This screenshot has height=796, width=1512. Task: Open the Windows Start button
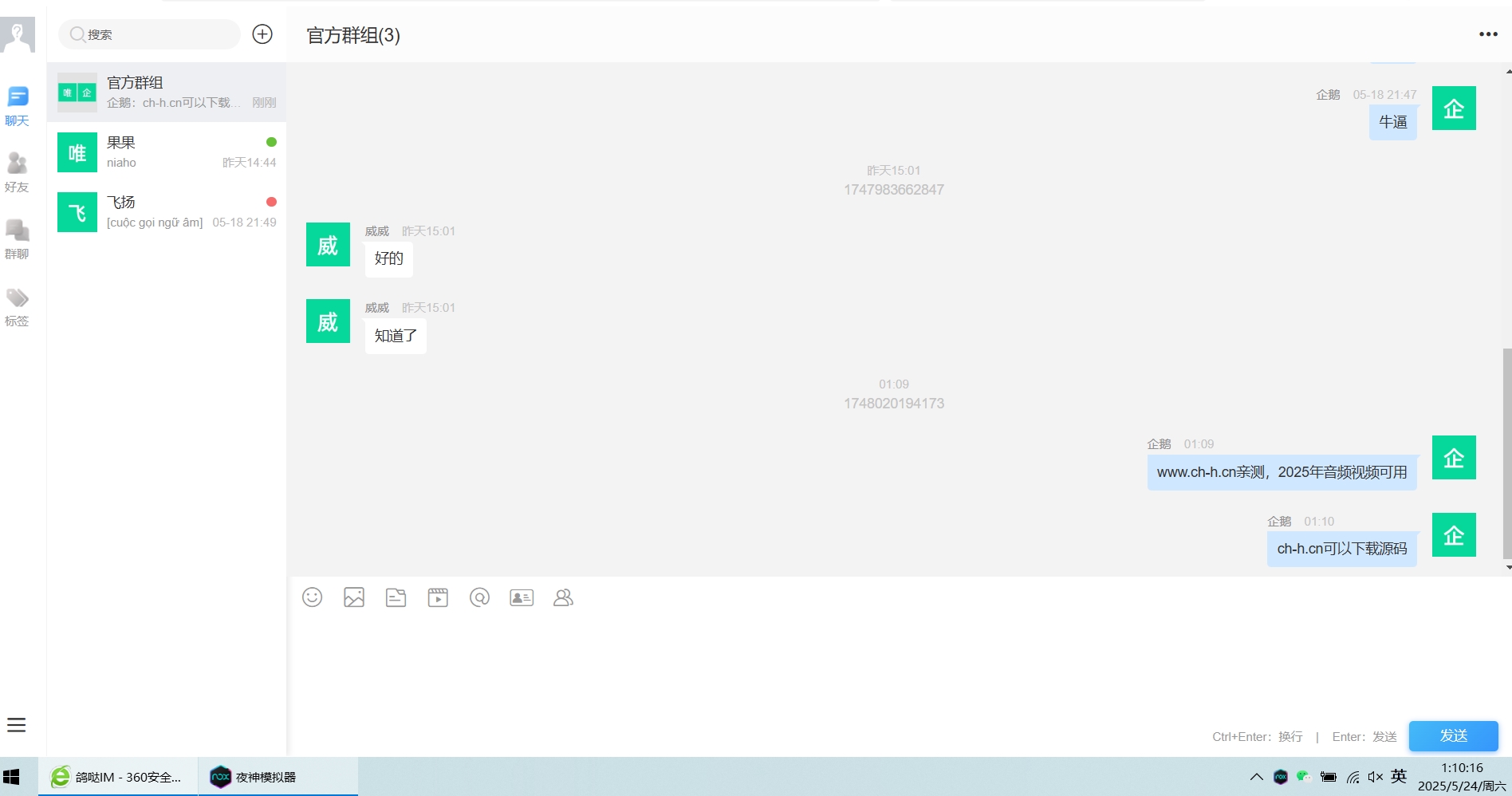click(x=12, y=777)
